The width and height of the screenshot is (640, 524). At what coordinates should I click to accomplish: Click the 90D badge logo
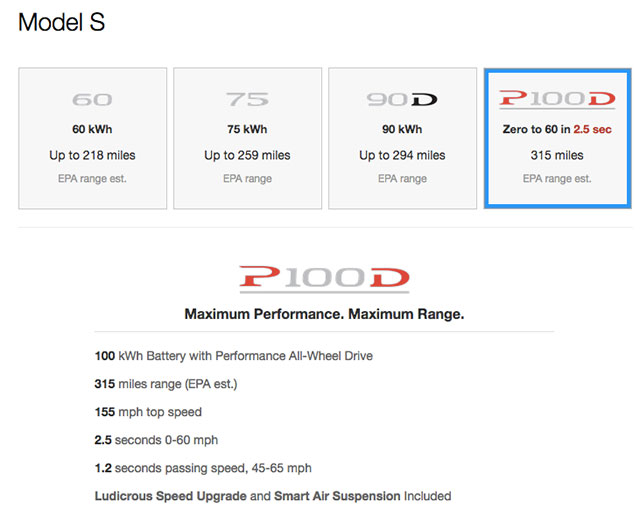(x=402, y=100)
